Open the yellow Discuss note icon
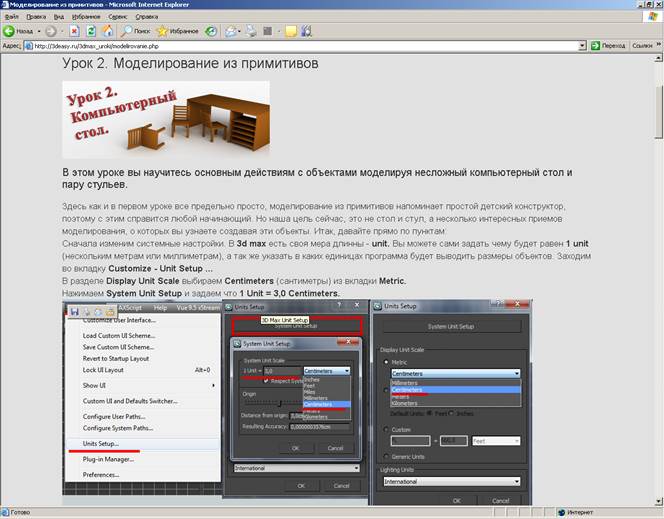This screenshot has height=519, width=664. 291,31
